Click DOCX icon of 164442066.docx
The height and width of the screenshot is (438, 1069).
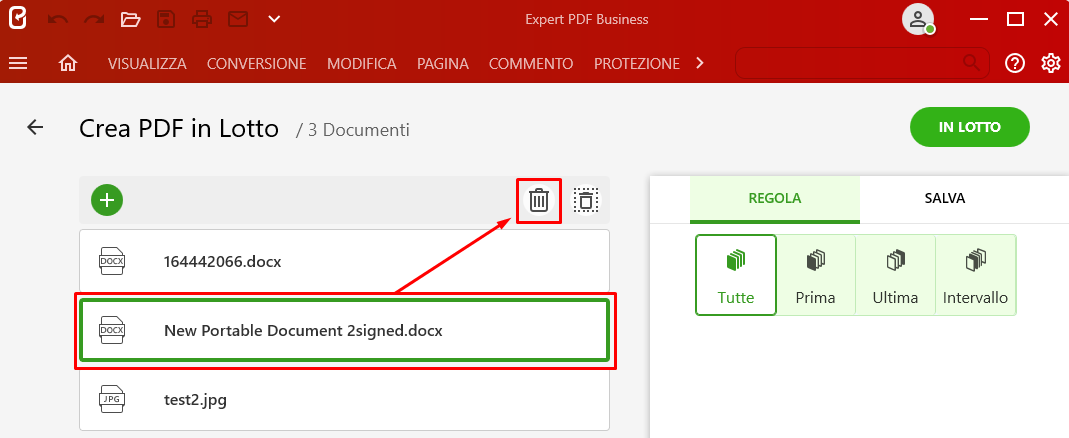click(112, 261)
